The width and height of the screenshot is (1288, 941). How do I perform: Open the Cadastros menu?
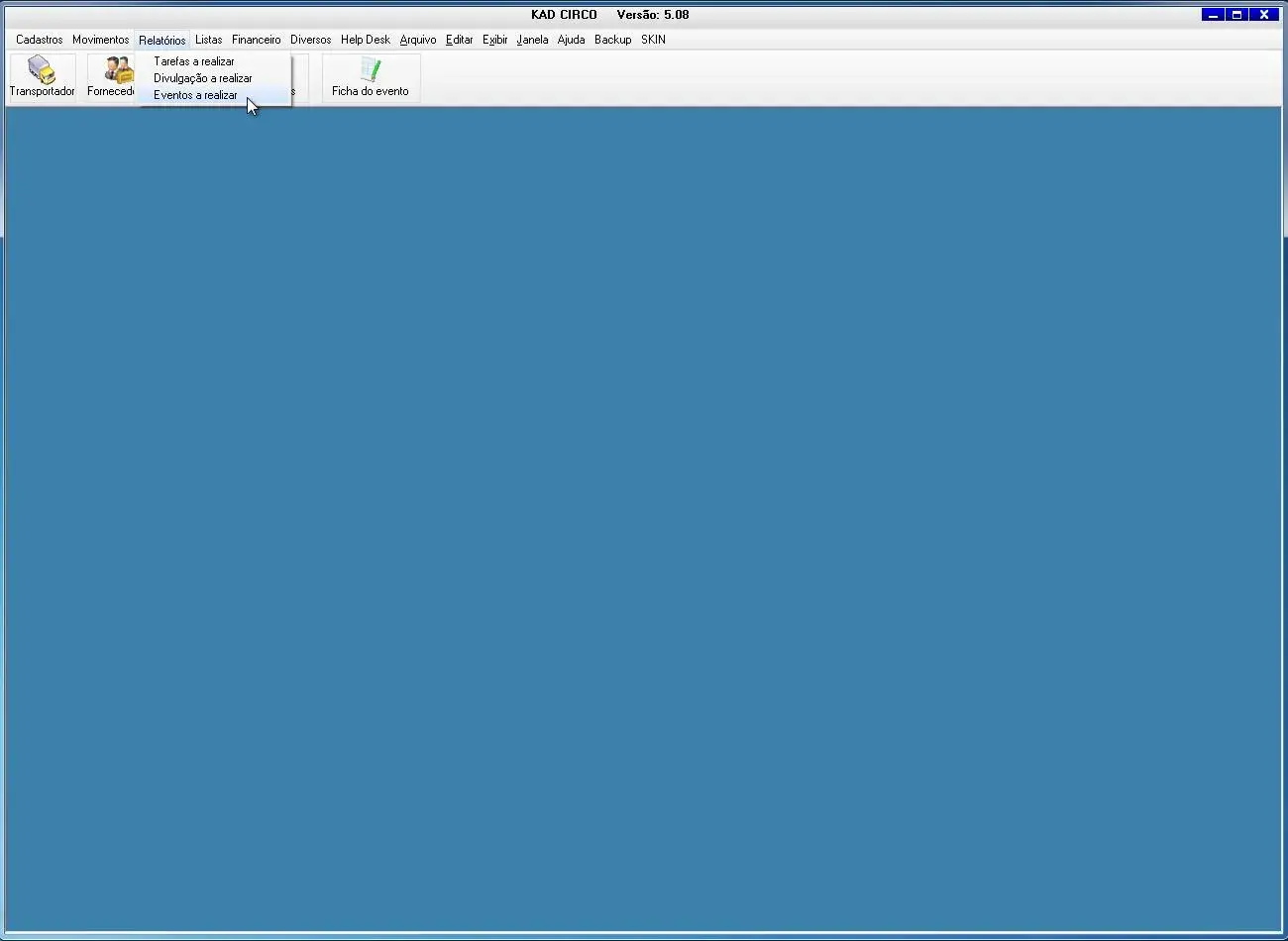point(40,40)
